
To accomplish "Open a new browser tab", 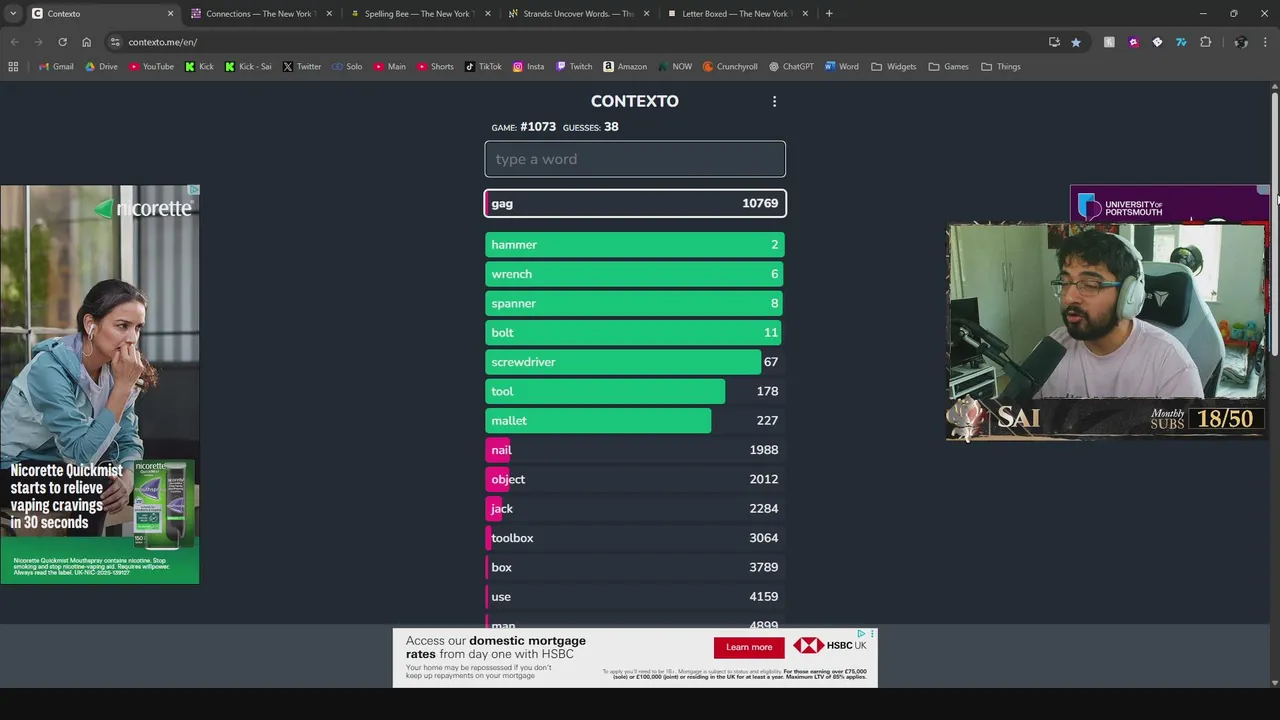I will 829,13.
